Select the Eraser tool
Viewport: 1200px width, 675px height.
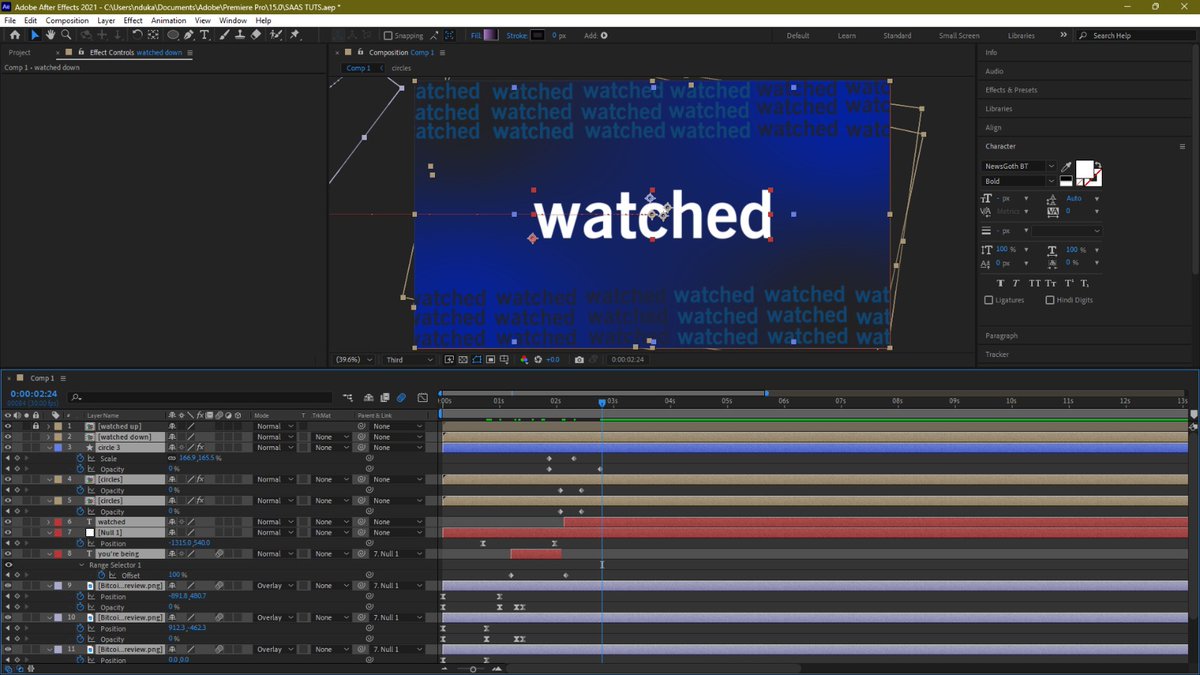(256, 35)
